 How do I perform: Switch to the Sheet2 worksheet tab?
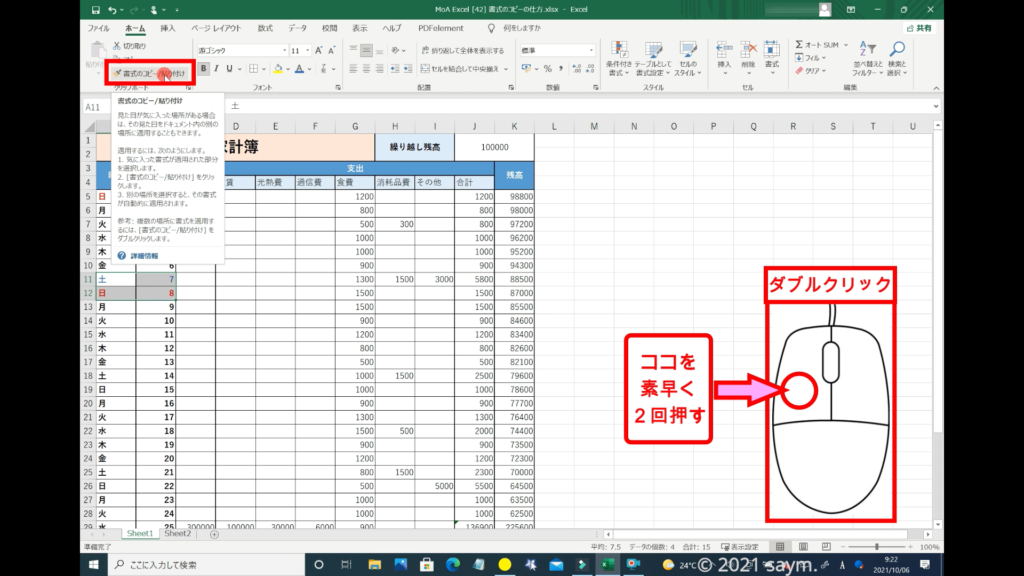click(x=177, y=534)
